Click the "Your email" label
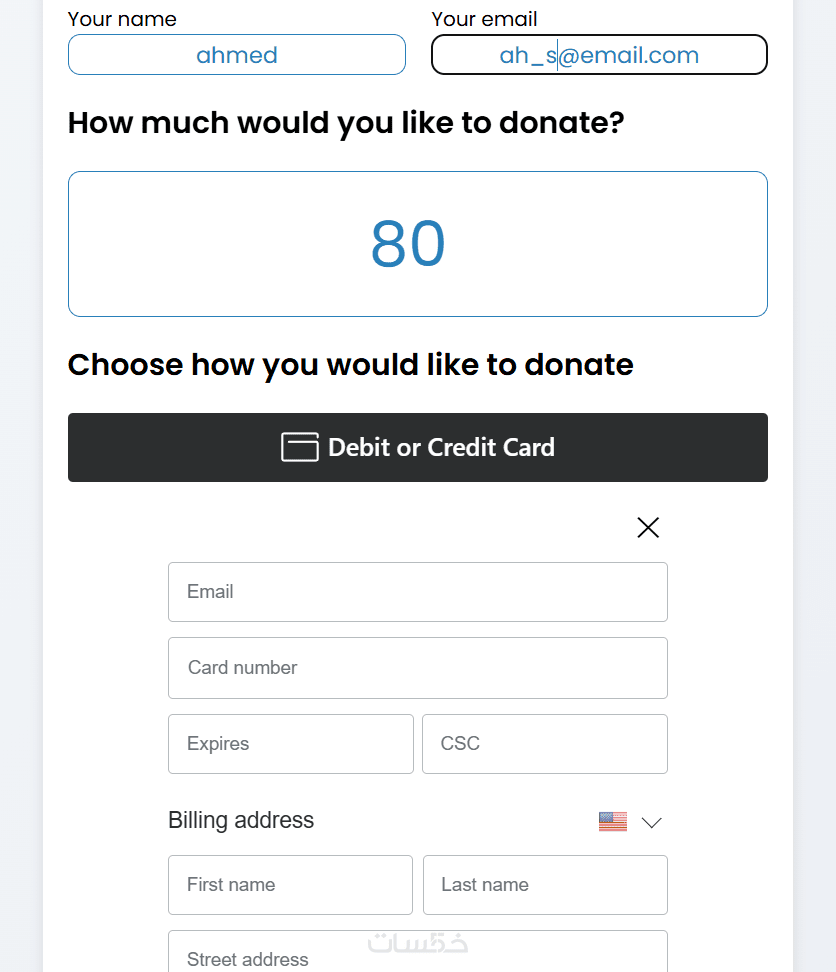The height and width of the screenshot is (972, 836). point(484,19)
